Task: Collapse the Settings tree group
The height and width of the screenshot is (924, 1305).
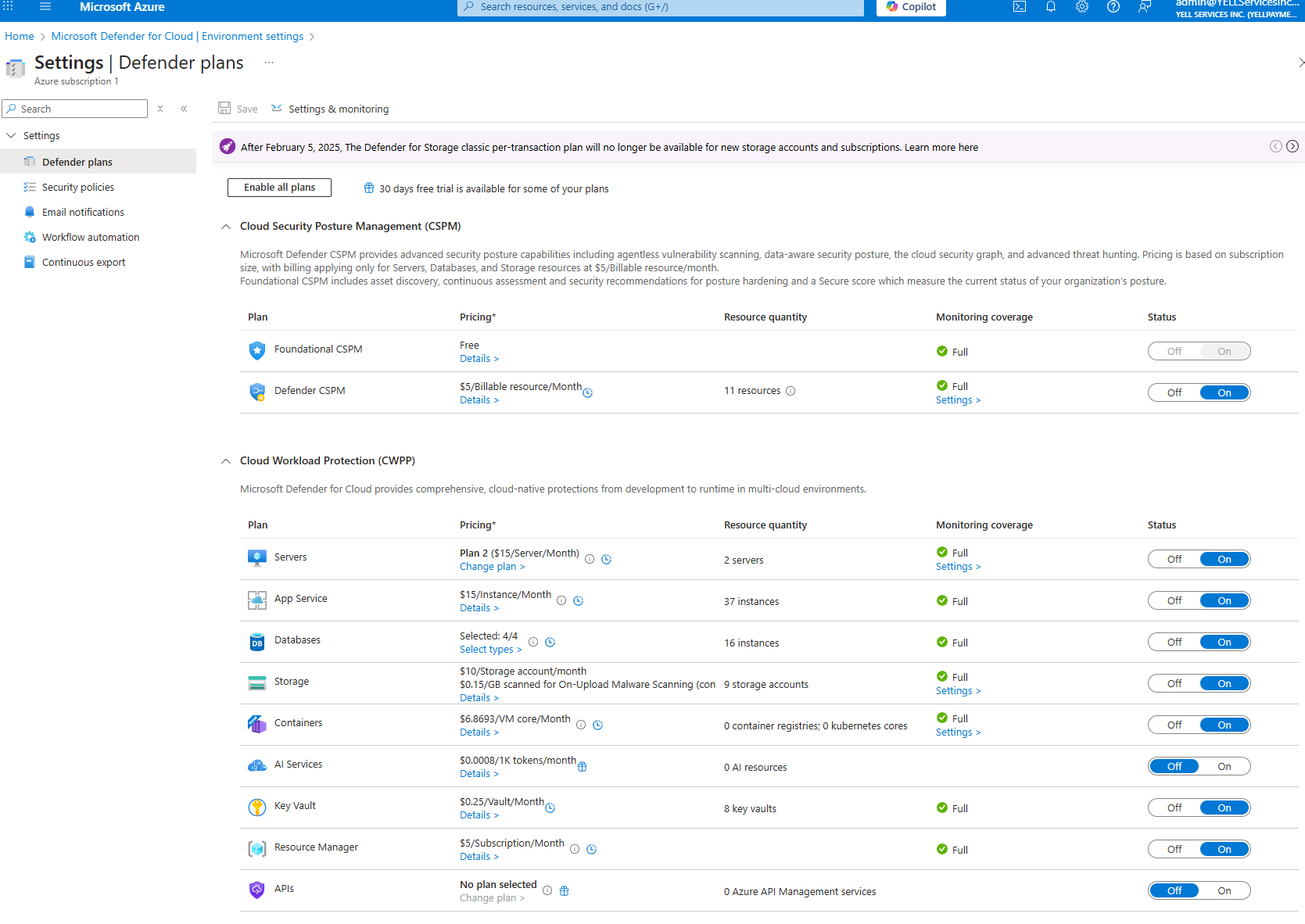Action: tap(11, 135)
